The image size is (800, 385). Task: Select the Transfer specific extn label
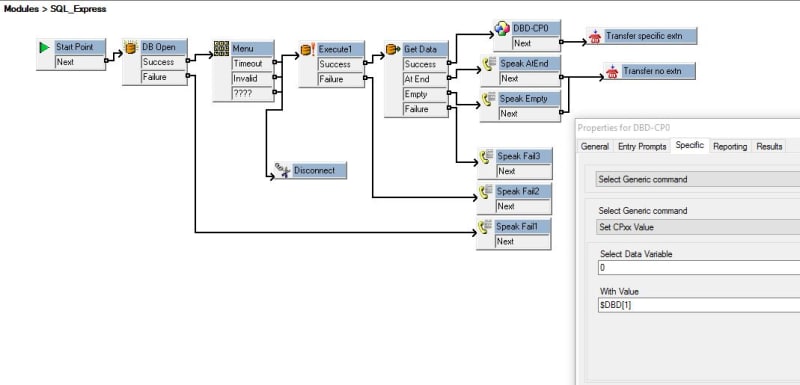click(649, 36)
